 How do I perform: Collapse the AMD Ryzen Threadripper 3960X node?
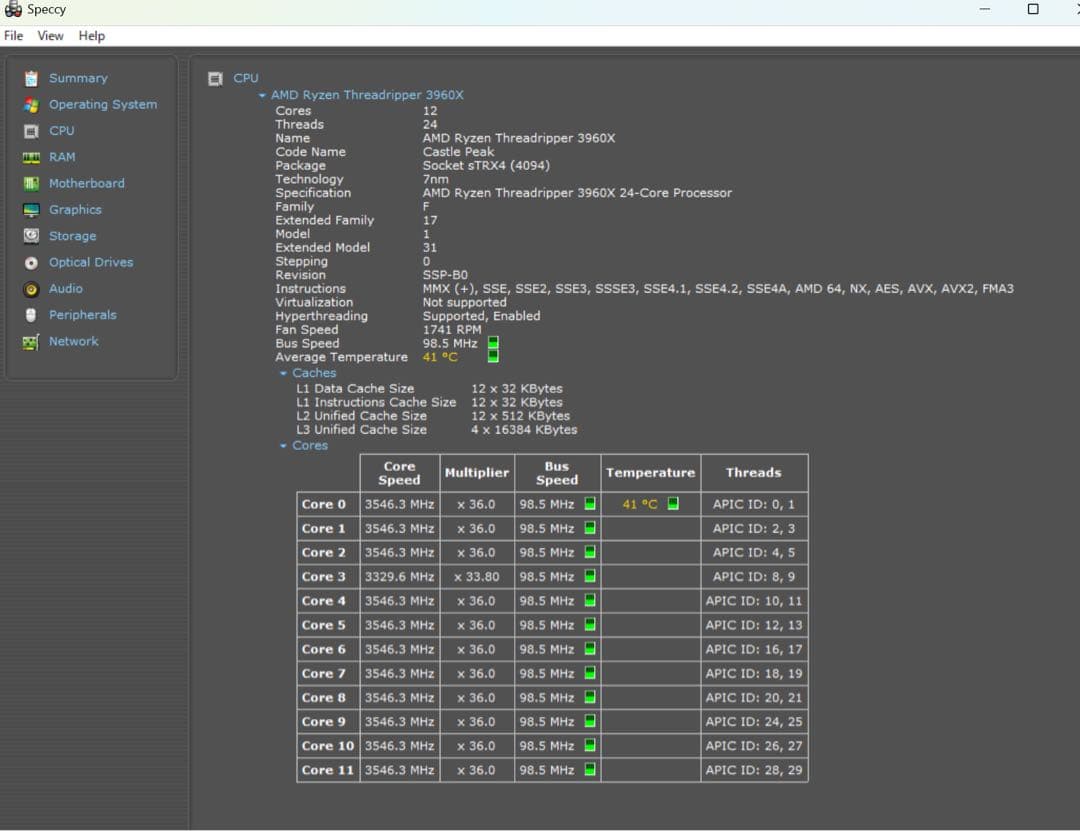(x=262, y=96)
